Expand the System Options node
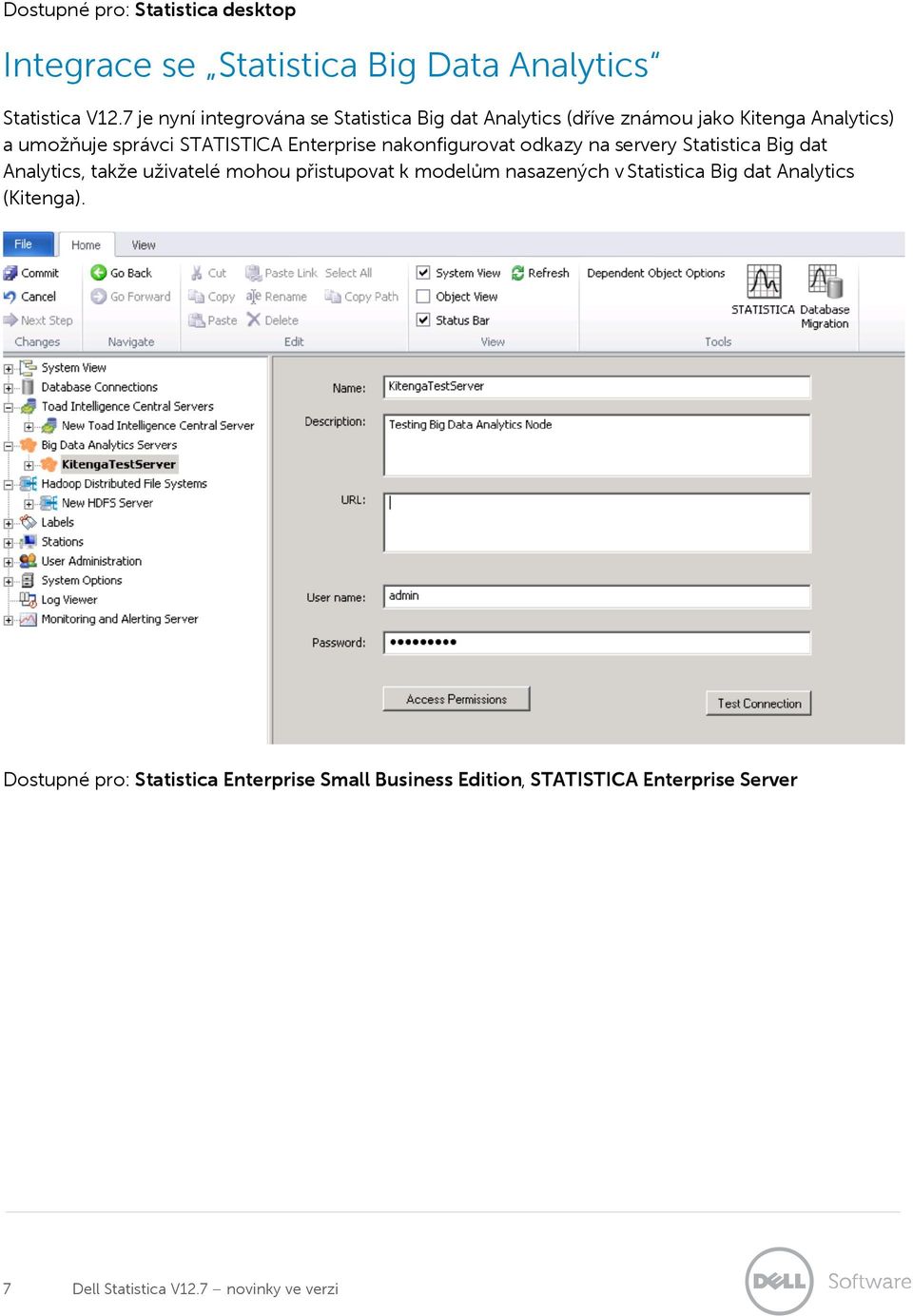The image size is (913, 1316). coord(9,581)
